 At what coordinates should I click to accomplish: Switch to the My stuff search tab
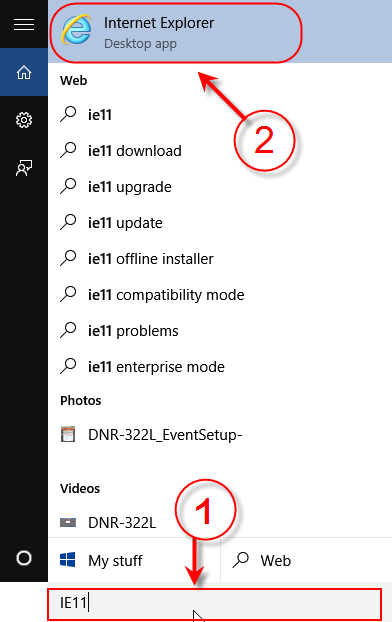[x=134, y=560]
